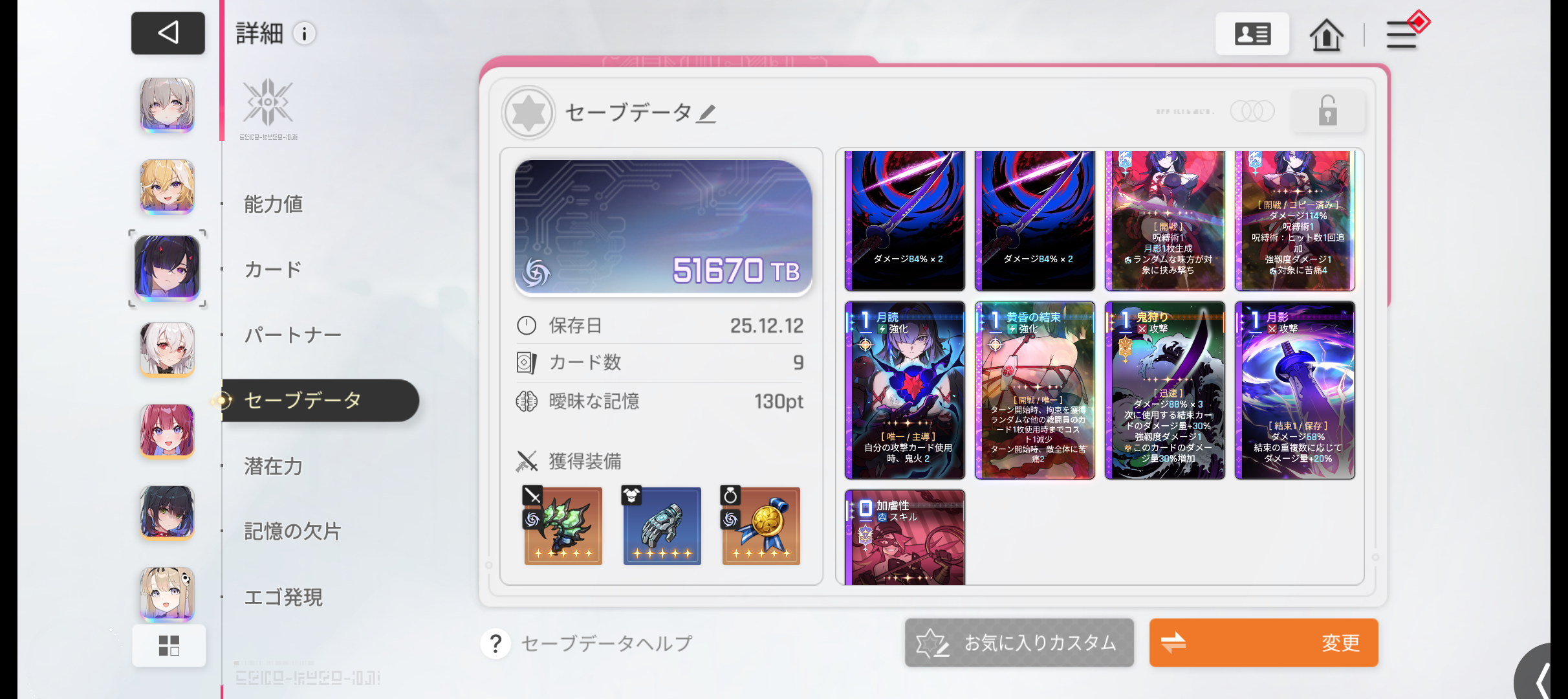Toggle the save data lock icon
Viewport: 1568px width, 699px height.
[x=1328, y=111]
